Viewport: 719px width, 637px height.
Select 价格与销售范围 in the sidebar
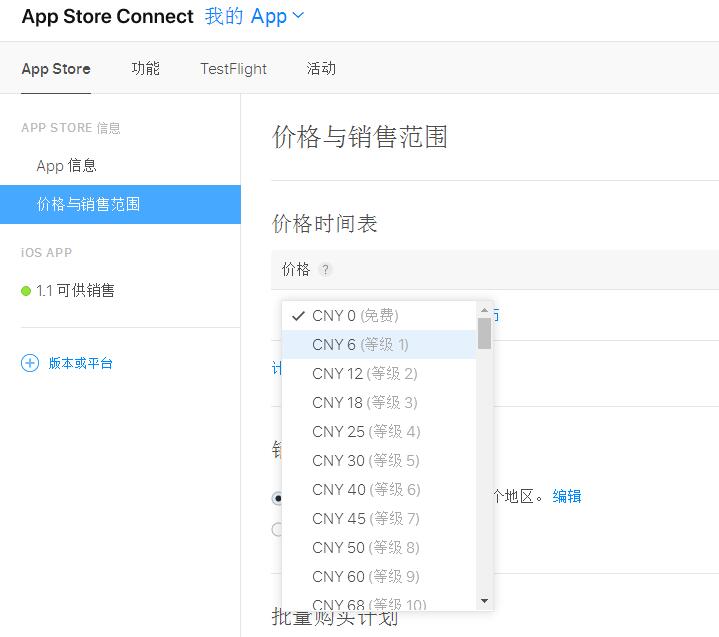(x=88, y=205)
